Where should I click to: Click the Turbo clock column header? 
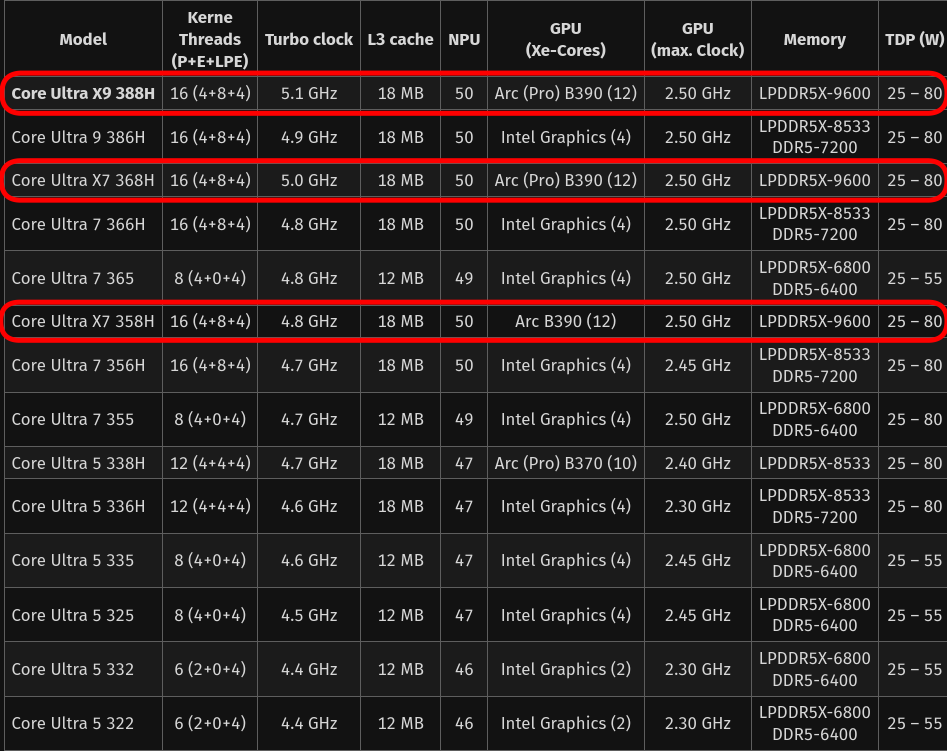point(309,39)
